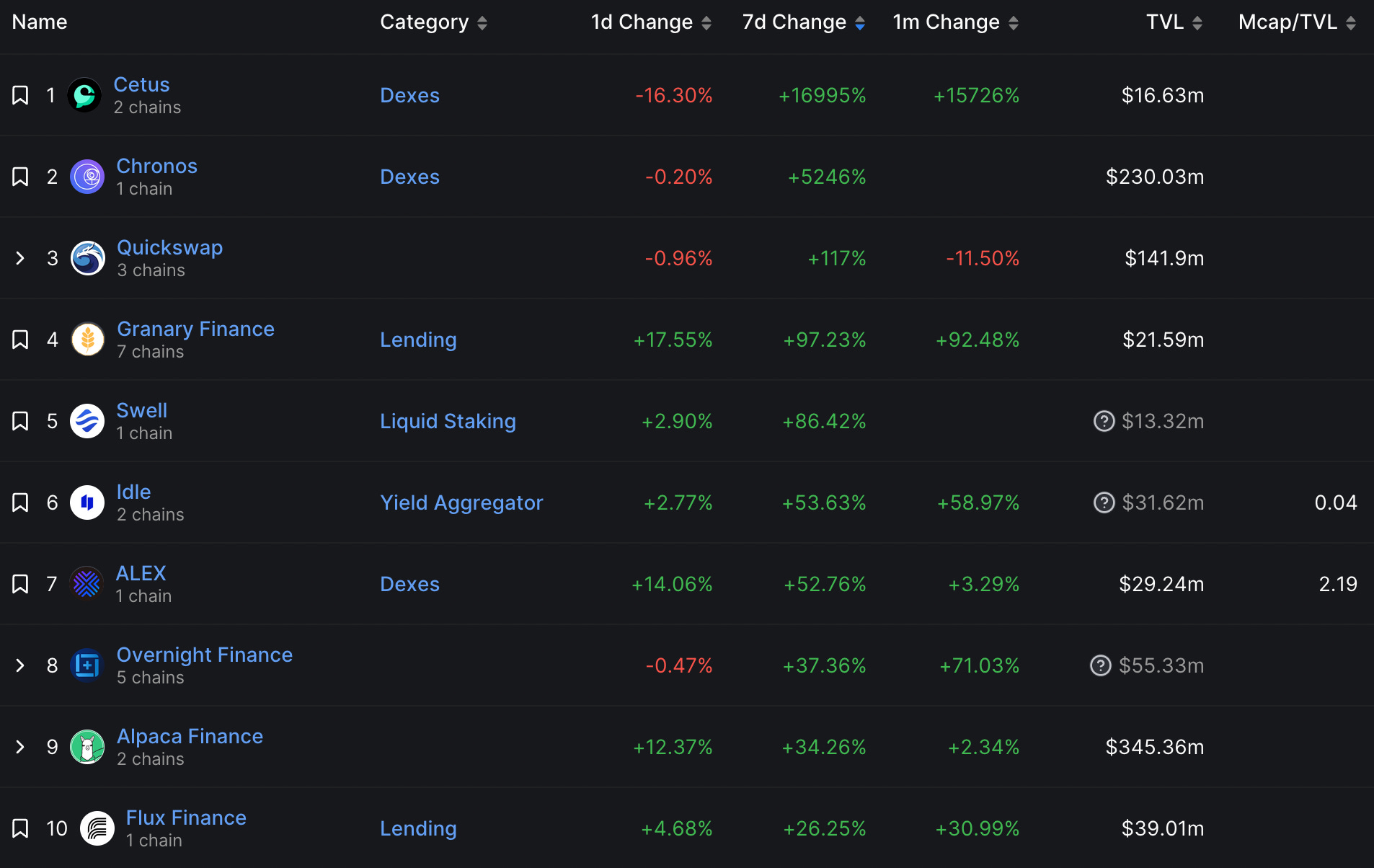The image size is (1374, 868).
Task: Click the Name column header
Action: point(40,22)
